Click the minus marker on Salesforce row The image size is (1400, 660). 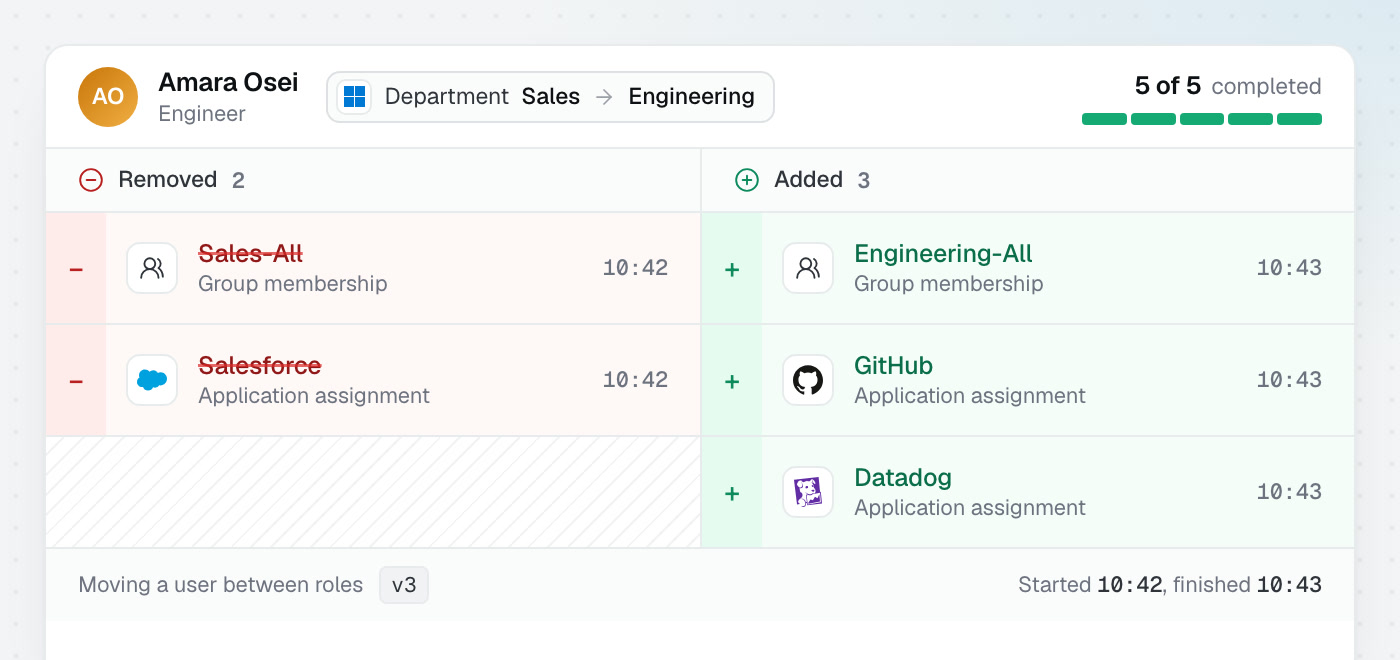click(76, 382)
